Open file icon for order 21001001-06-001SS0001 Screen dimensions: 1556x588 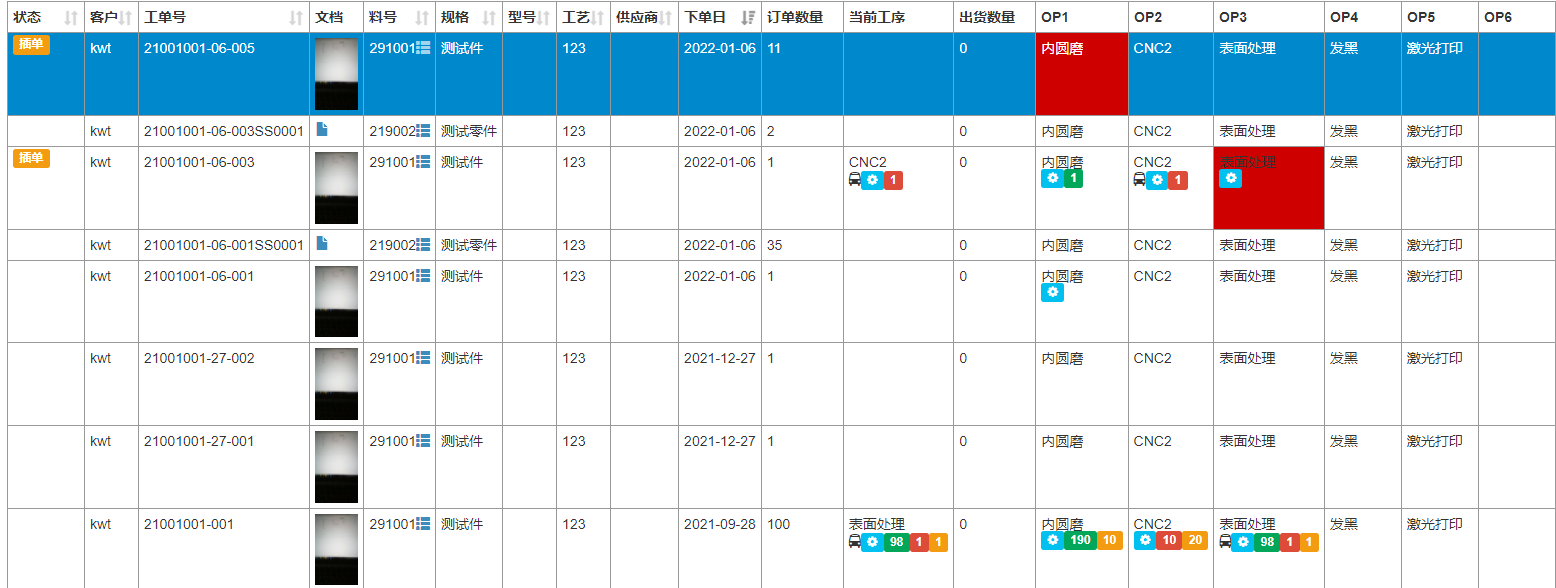(322, 244)
